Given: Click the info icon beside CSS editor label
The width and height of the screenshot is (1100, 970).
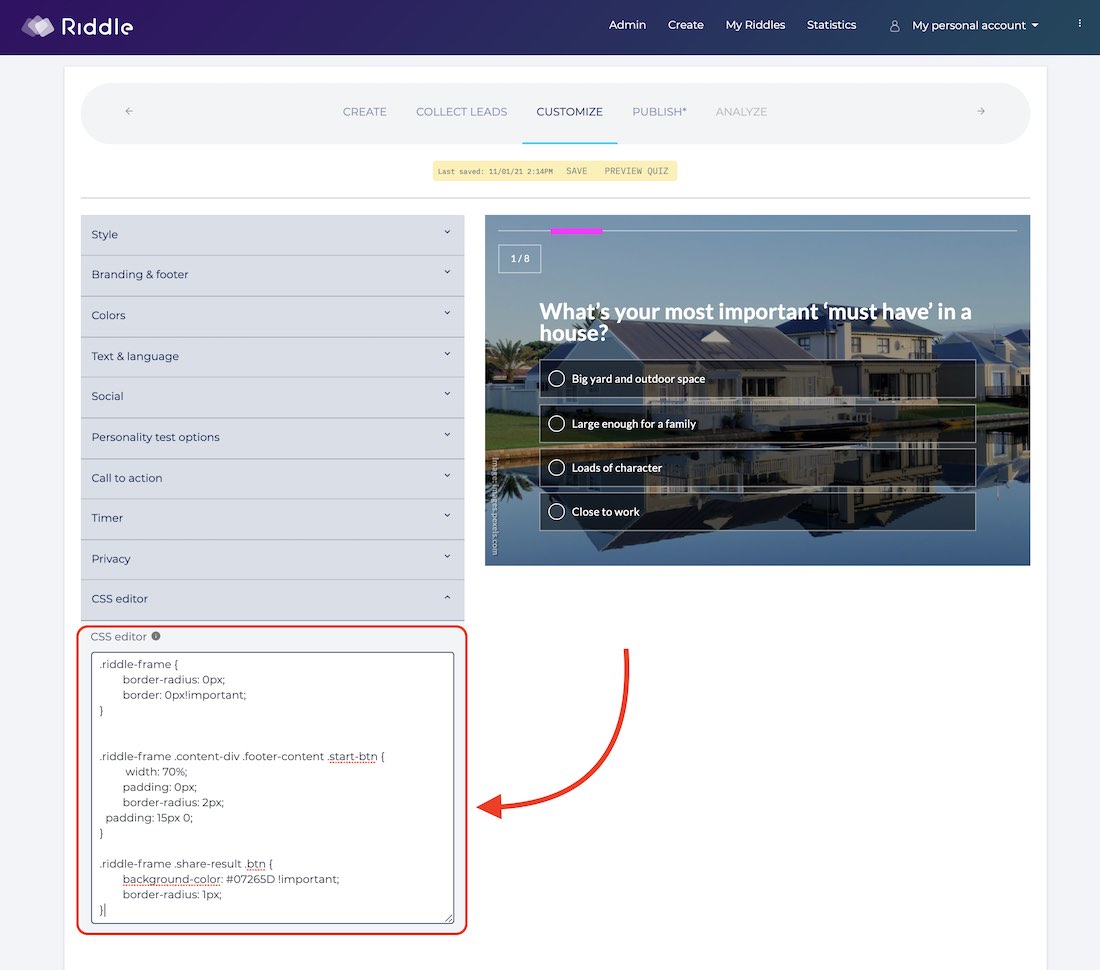Looking at the screenshot, I should click(156, 636).
